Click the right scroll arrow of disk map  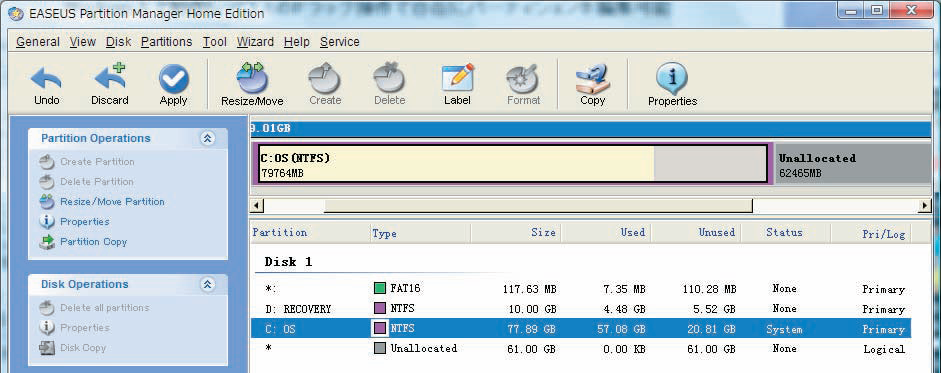coord(925,206)
